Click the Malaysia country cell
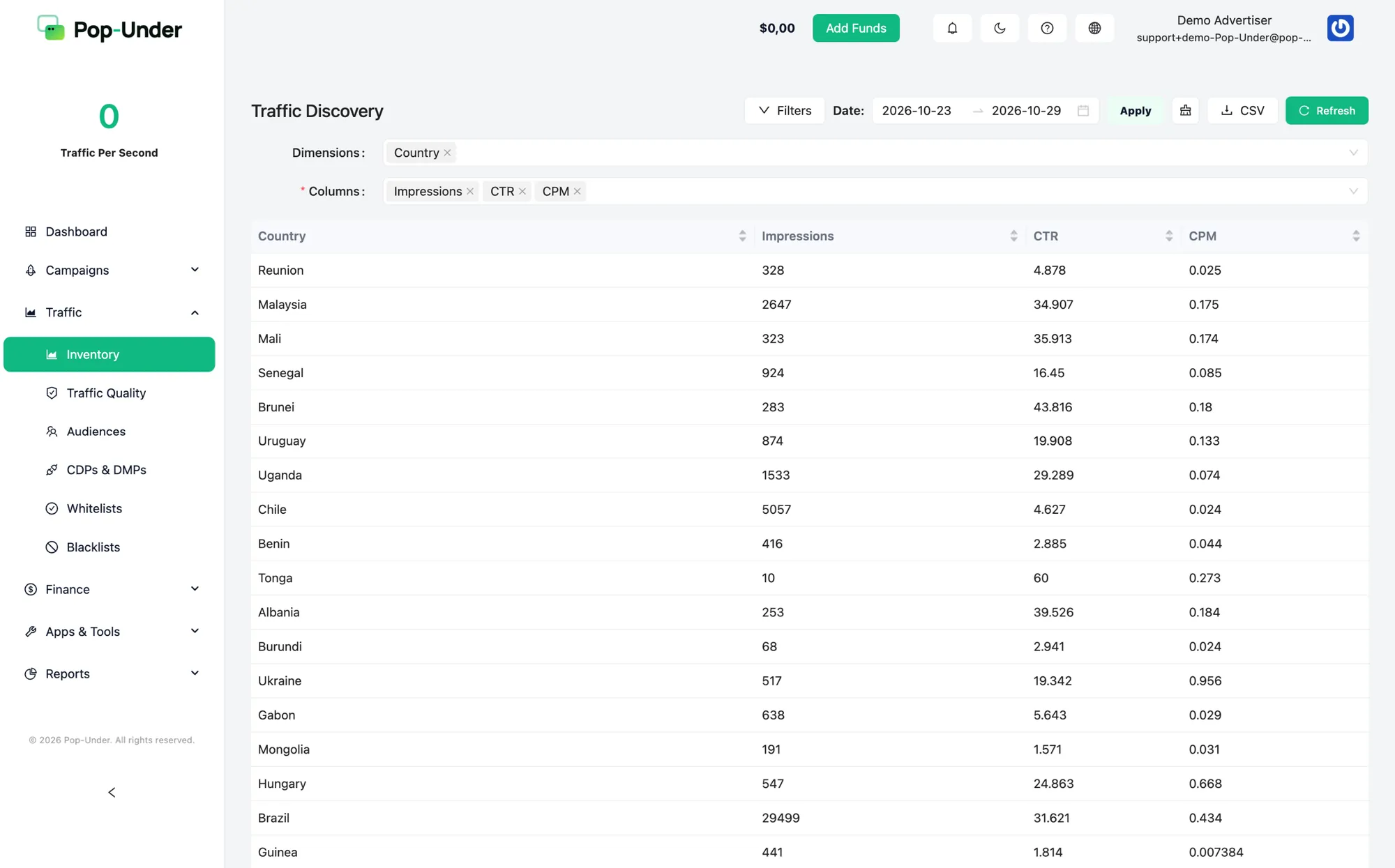 pyautogui.click(x=282, y=304)
